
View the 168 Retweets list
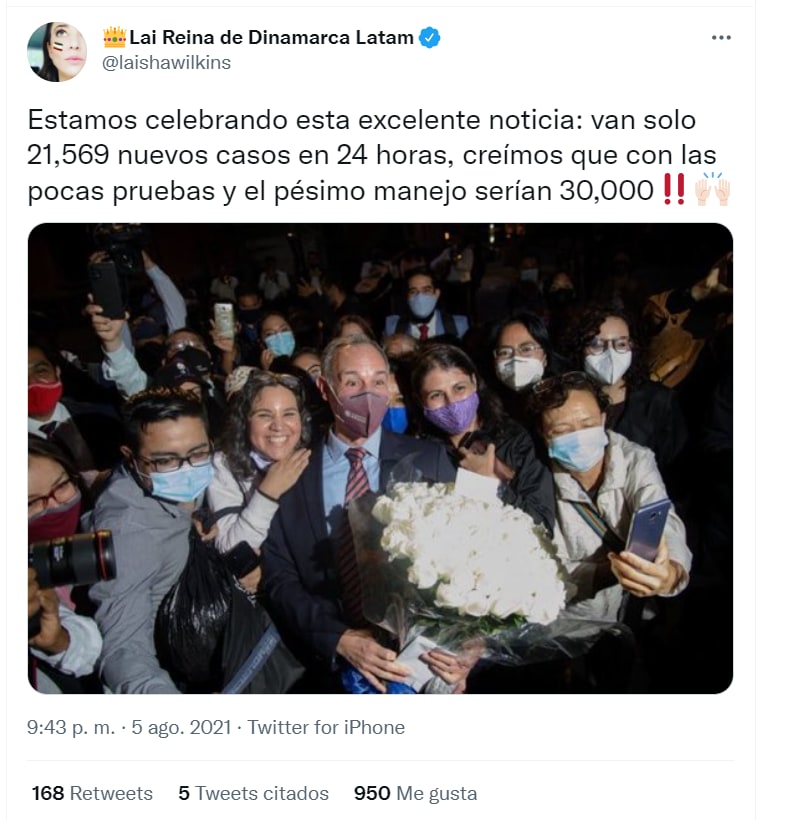click(92, 793)
